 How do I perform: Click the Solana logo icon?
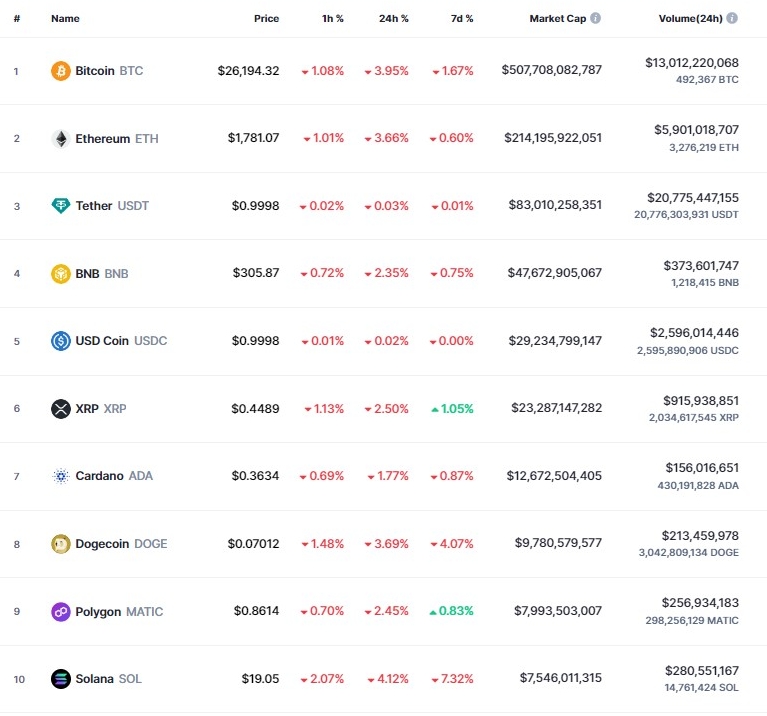61,679
